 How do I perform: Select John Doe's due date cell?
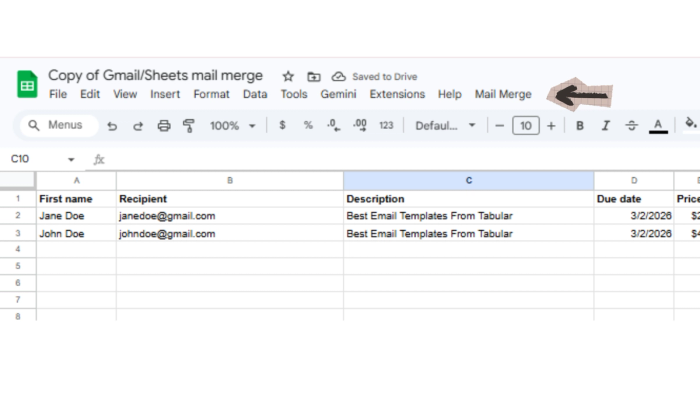point(634,233)
